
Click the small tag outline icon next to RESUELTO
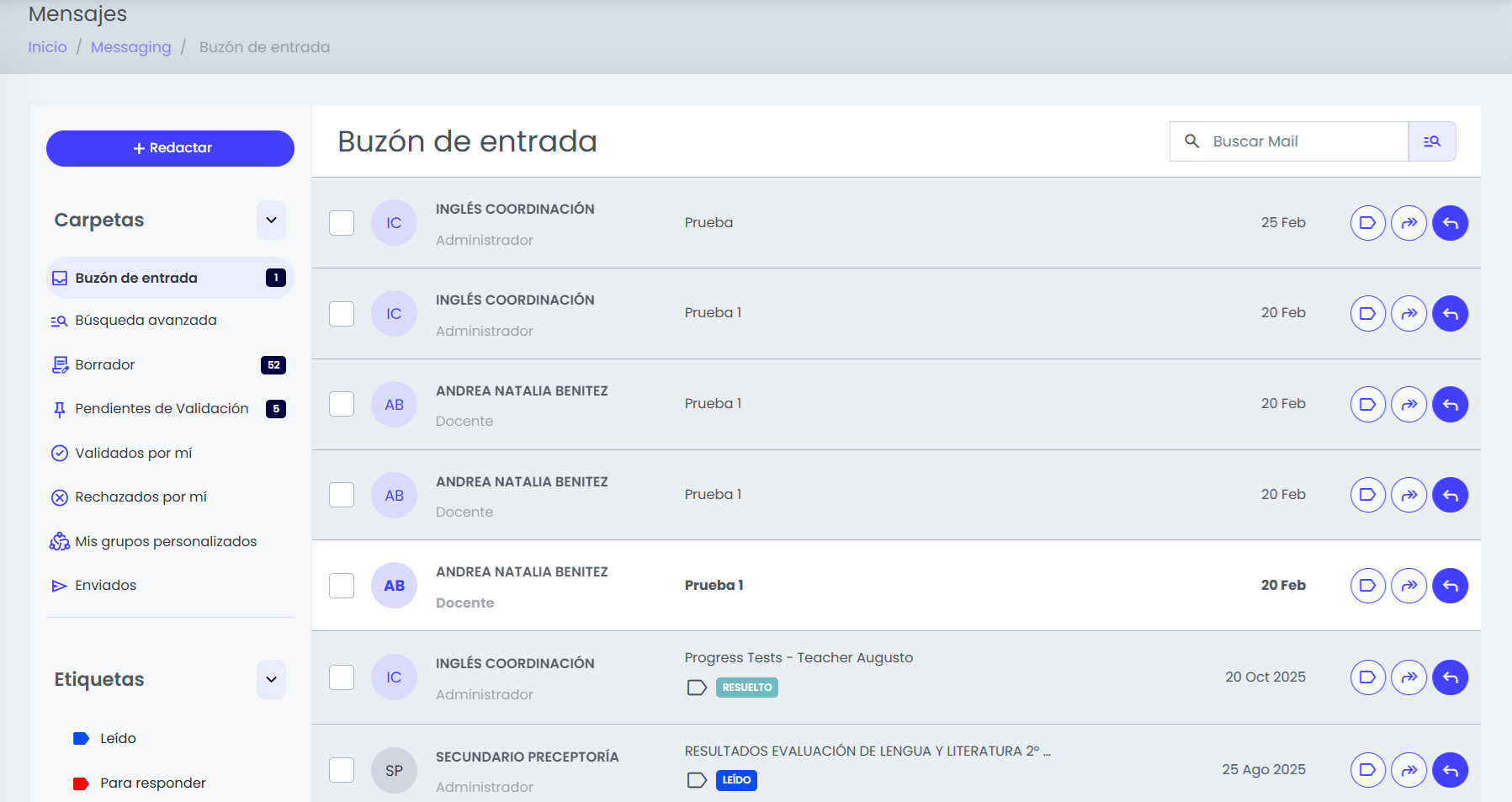click(697, 688)
